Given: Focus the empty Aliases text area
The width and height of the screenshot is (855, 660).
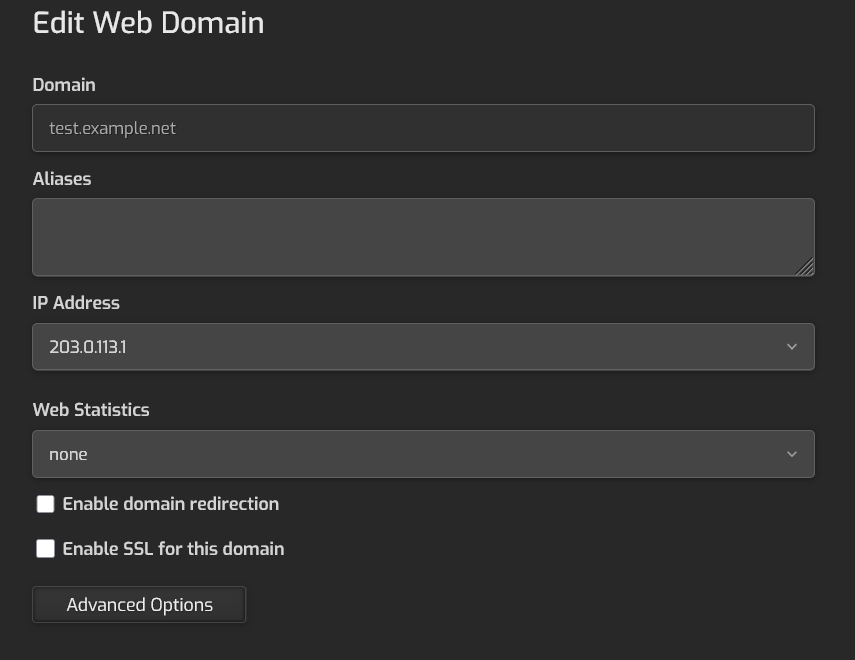Looking at the screenshot, I should click(423, 237).
